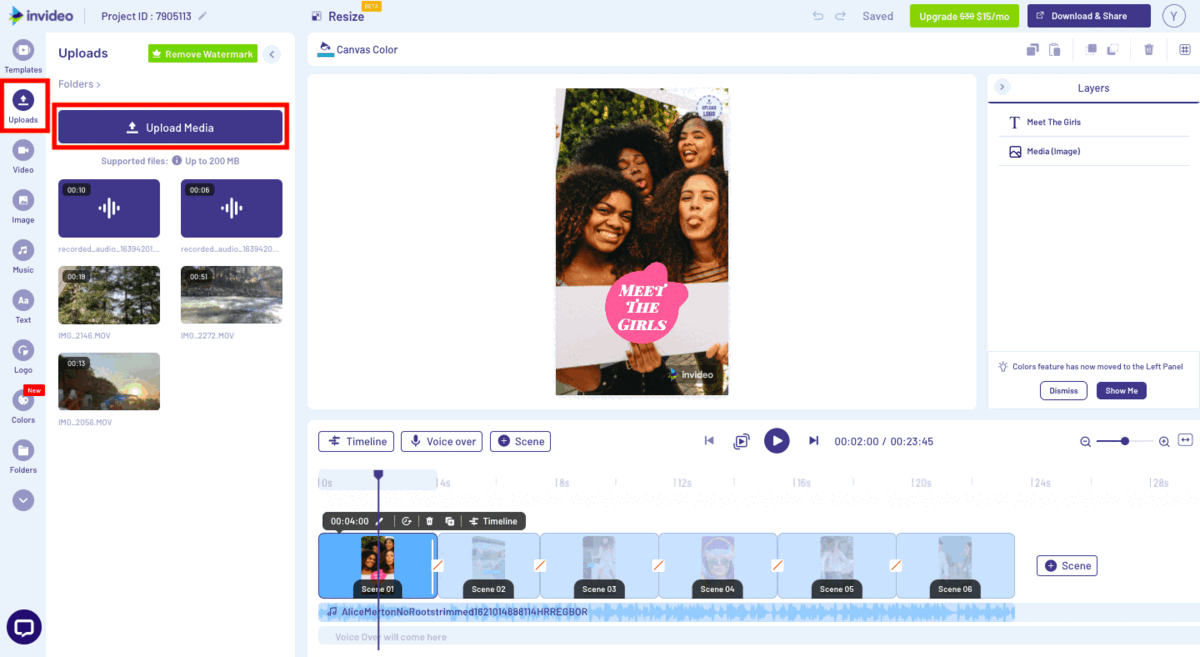
Task: Open the Logo panel
Action: point(23,353)
